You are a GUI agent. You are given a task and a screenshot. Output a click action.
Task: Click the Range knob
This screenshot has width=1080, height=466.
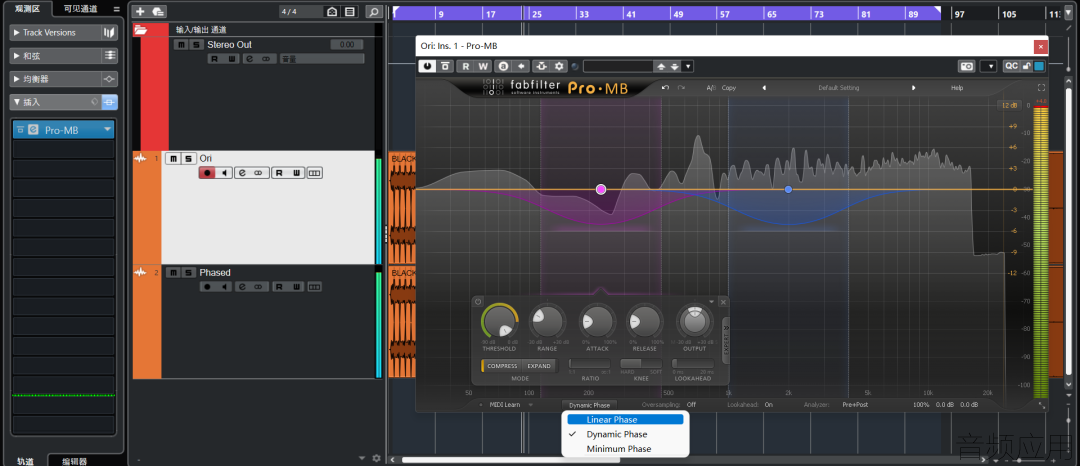coord(548,322)
